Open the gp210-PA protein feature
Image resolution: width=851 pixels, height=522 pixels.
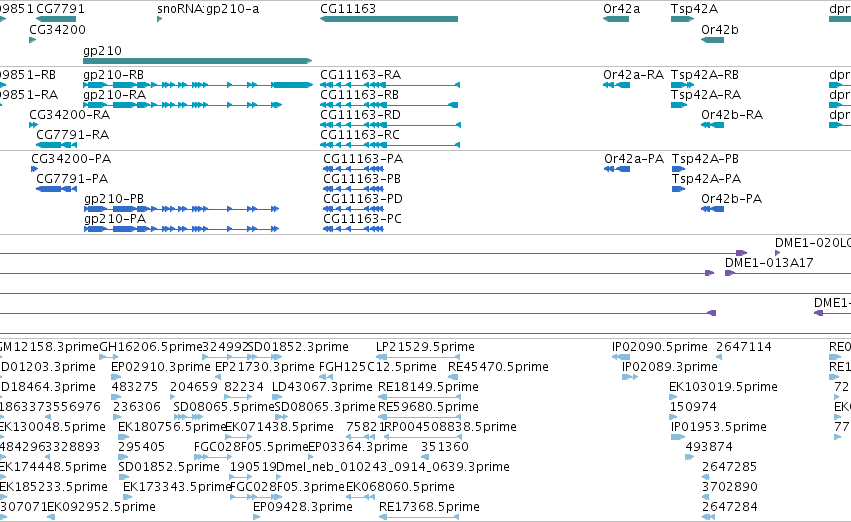181,229
